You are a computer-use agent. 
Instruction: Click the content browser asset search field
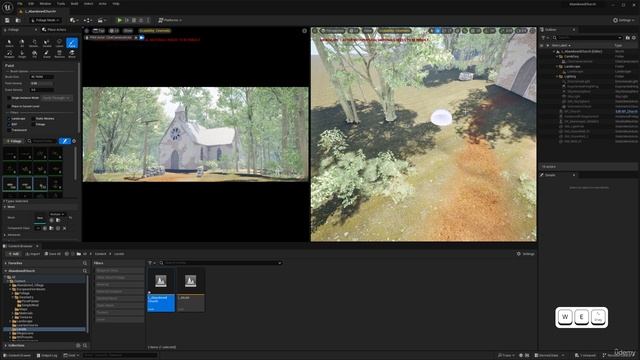point(221,263)
